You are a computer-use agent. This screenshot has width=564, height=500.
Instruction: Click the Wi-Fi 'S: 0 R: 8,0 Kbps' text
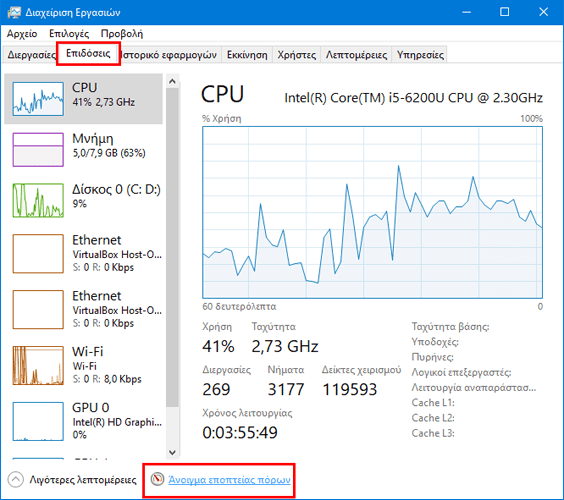[x=107, y=379]
